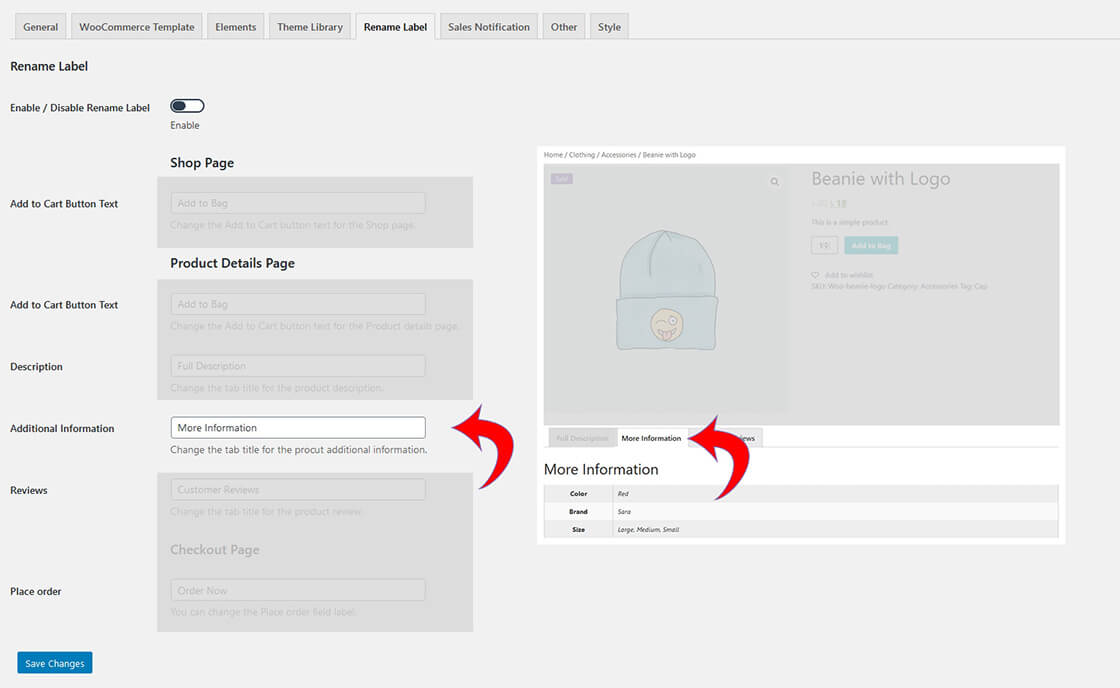This screenshot has width=1120, height=688.
Task: Open the Elements tab
Action: click(236, 26)
